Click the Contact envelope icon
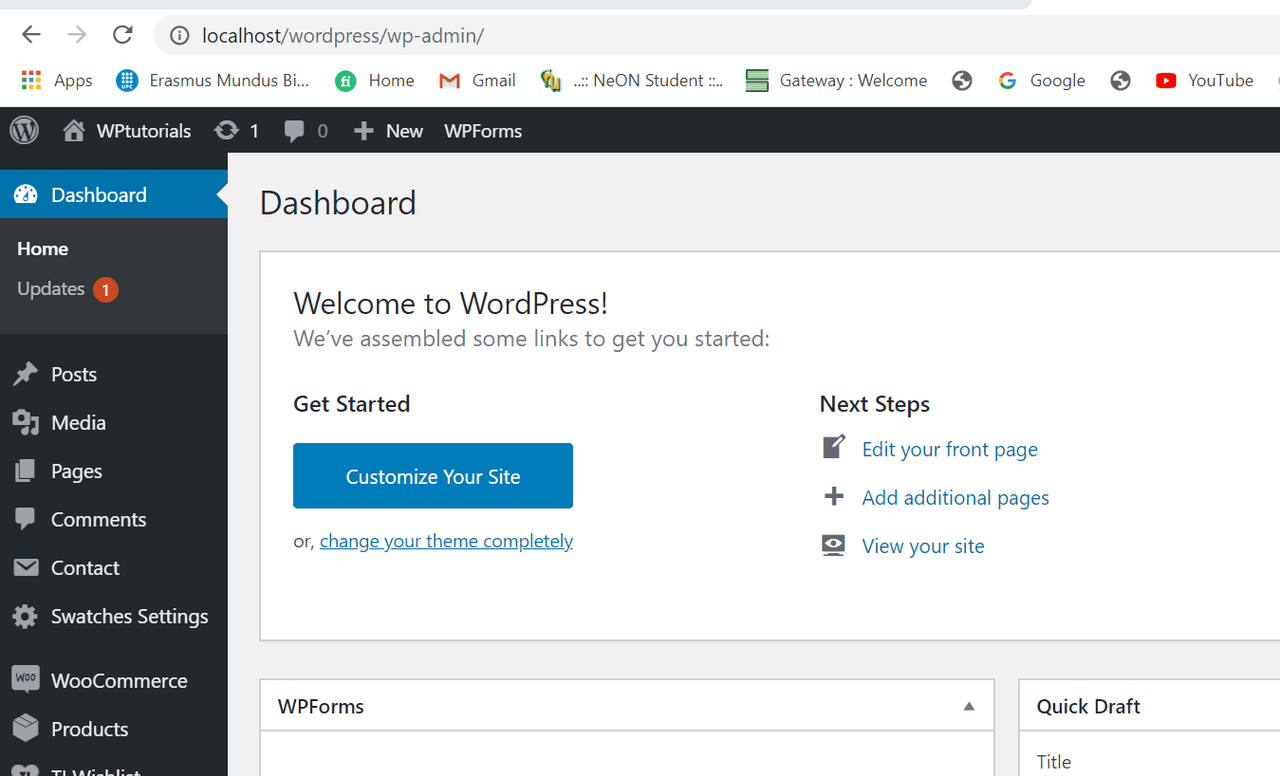1280x776 pixels. click(25, 568)
